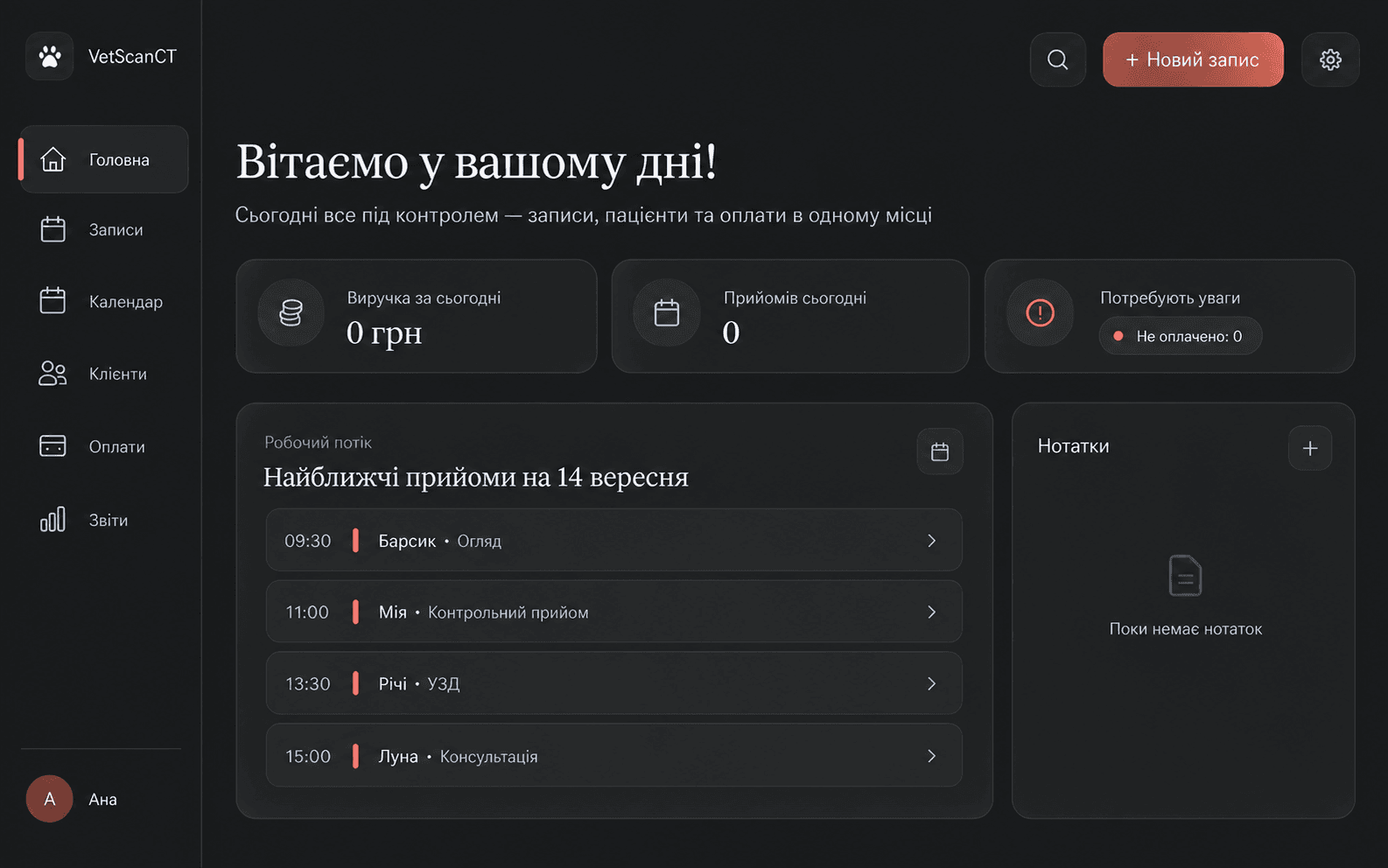1388x868 pixels.
Task: Open calendar icon in Робочий потік panel
Action: pos(940,451)
